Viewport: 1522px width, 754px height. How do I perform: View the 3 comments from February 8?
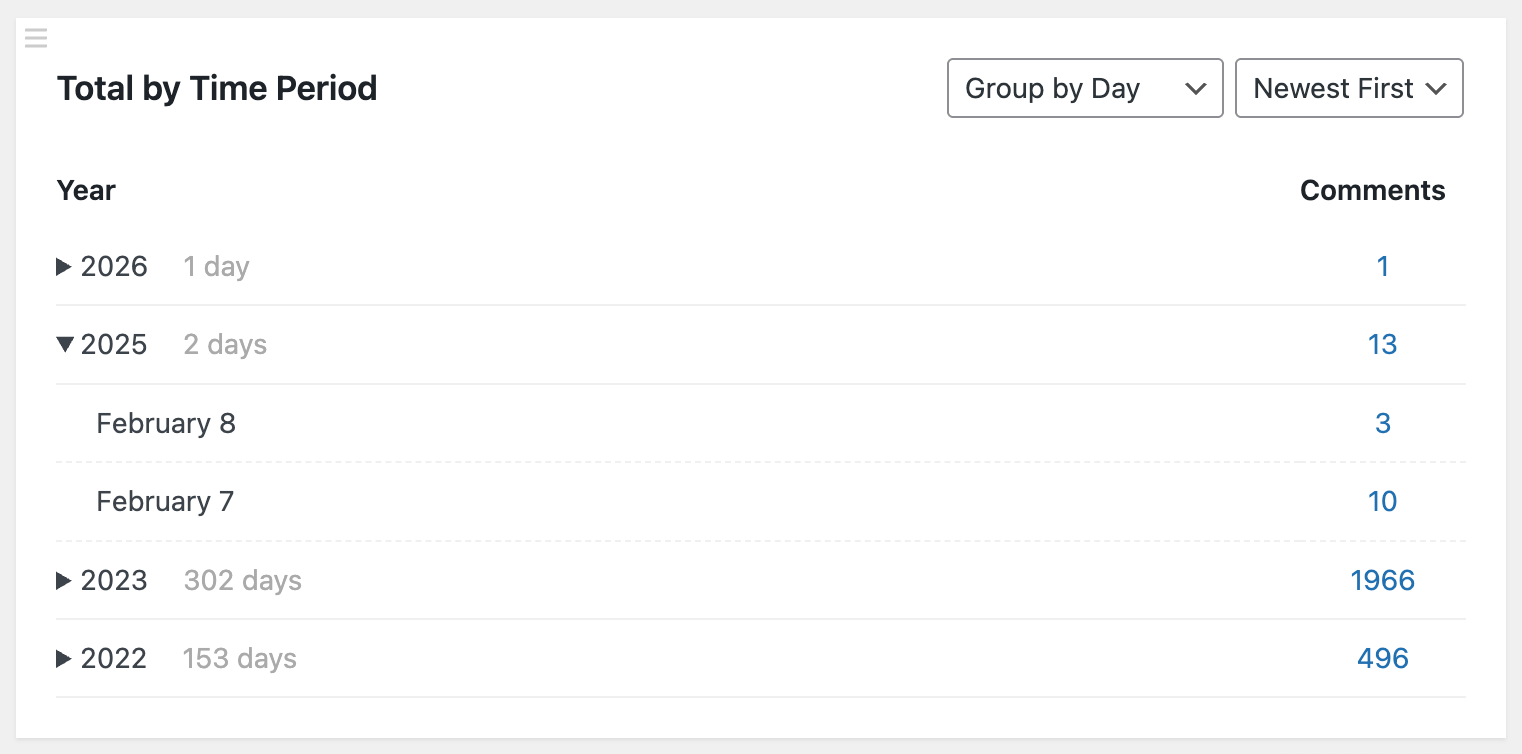[x=1383, y=424]
